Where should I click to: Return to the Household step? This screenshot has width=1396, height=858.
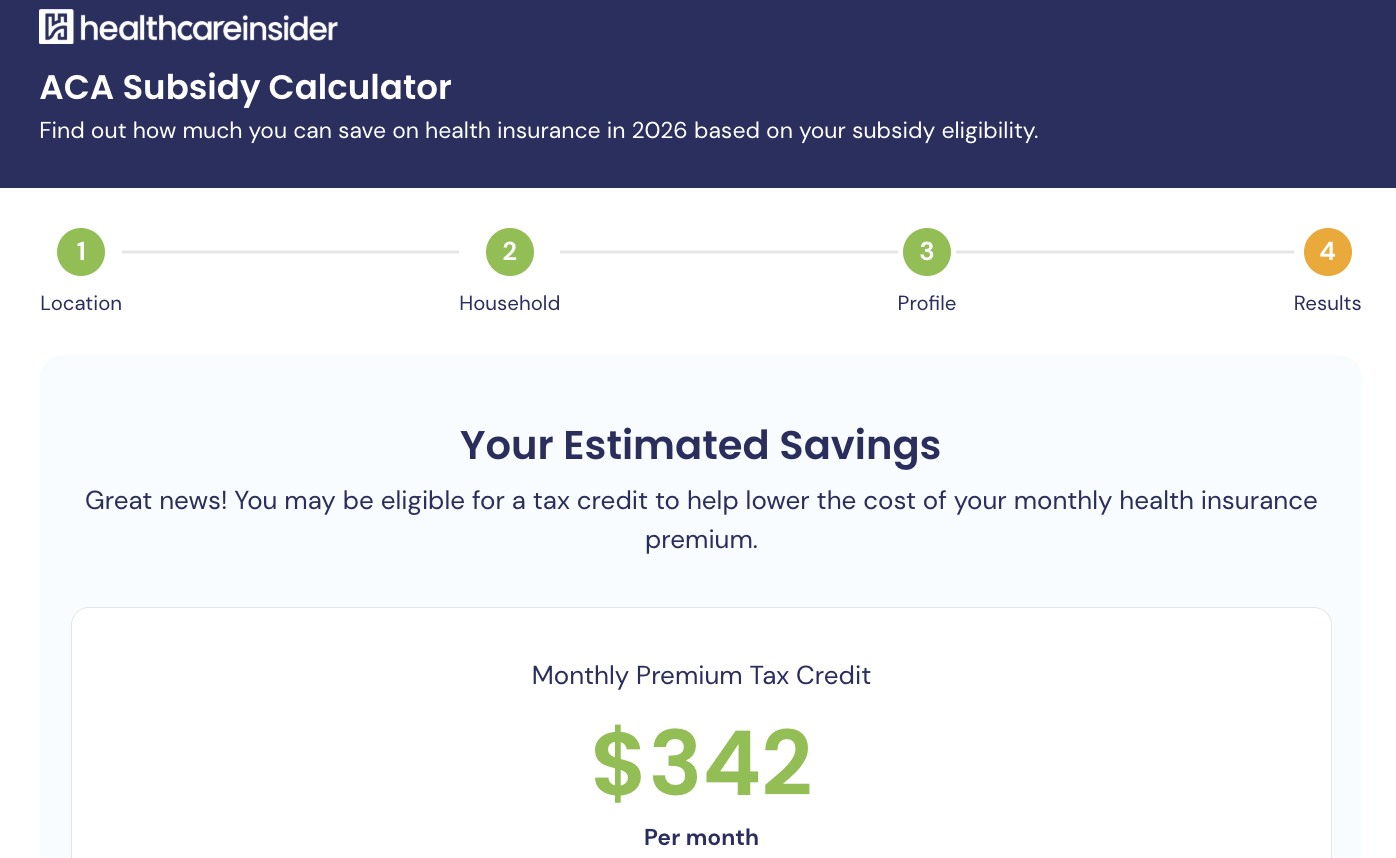(x=509, y=303)
